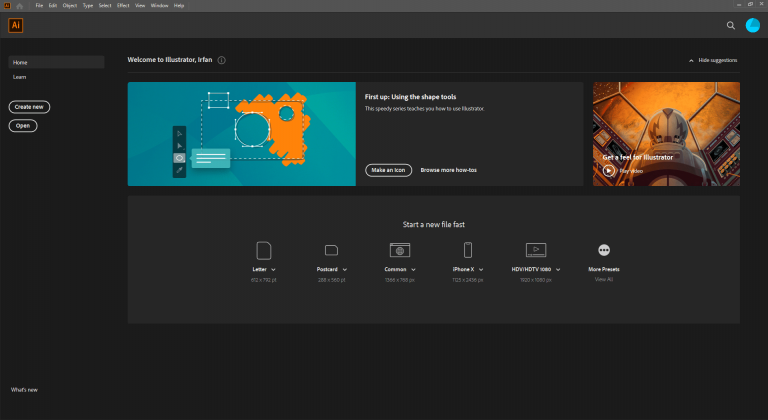The height and width of the screenshot is (420, 768).
Task: Click the Open button
Action: point(23,126)
